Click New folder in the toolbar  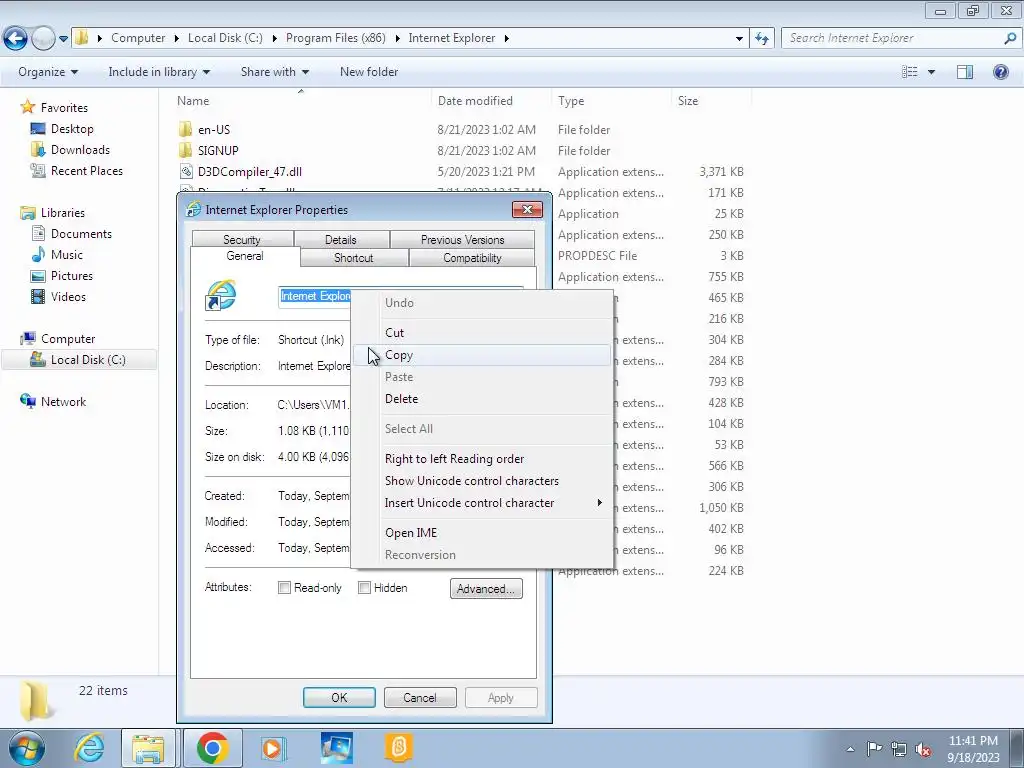pos(369,72)
